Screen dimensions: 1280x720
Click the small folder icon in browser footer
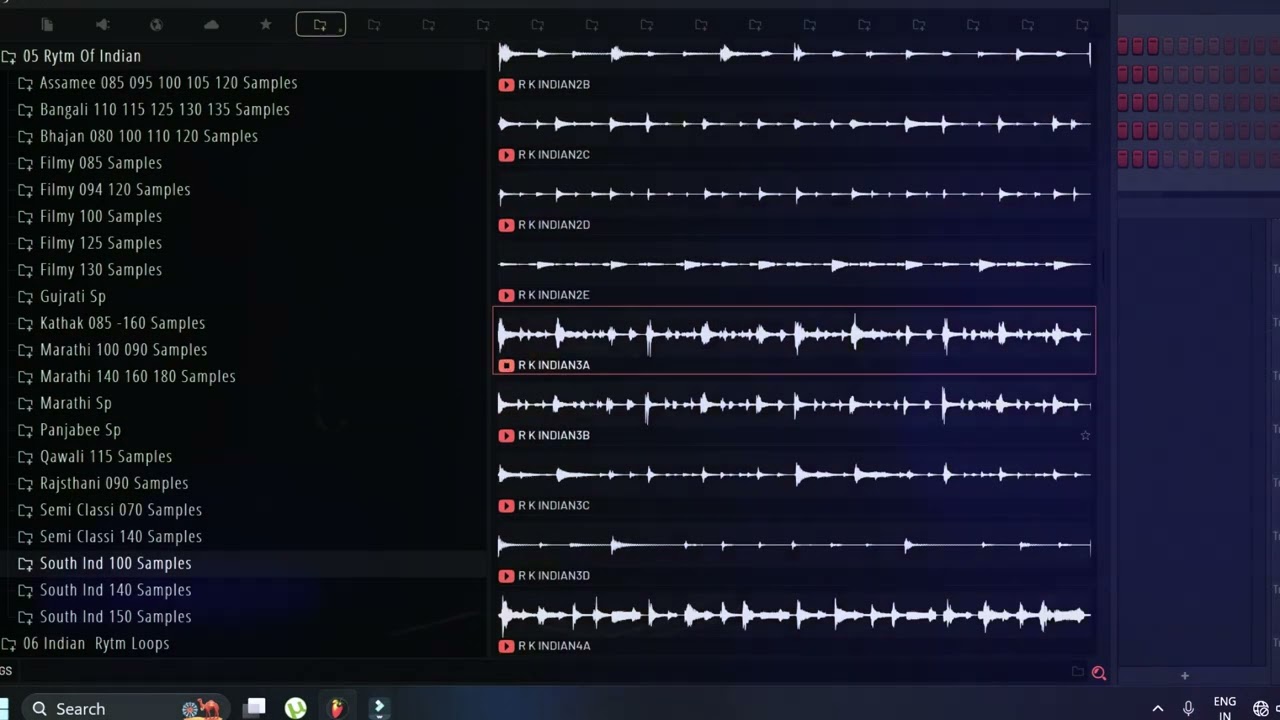(x=1077, y=672)
